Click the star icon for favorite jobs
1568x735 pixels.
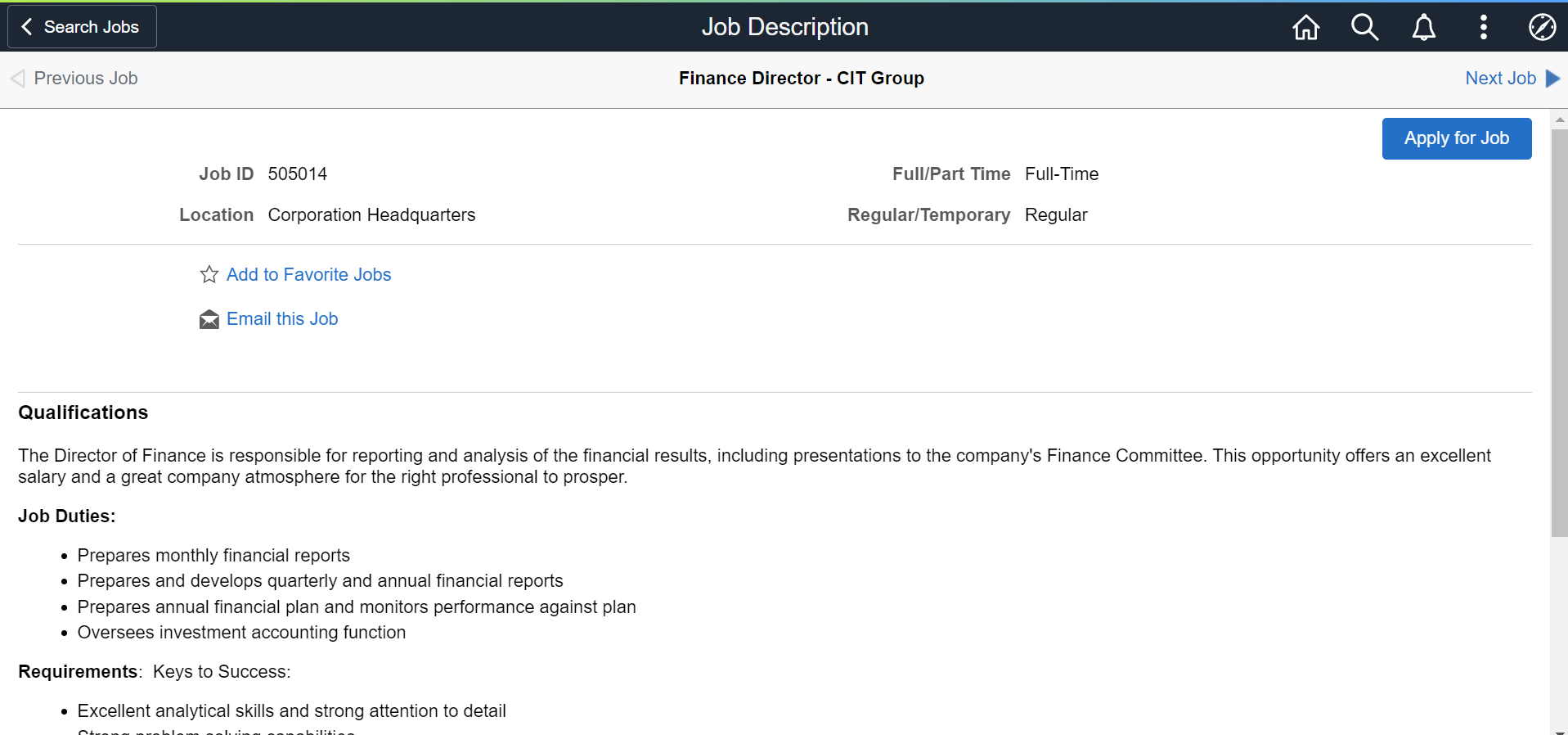click(x=209, y=275)
